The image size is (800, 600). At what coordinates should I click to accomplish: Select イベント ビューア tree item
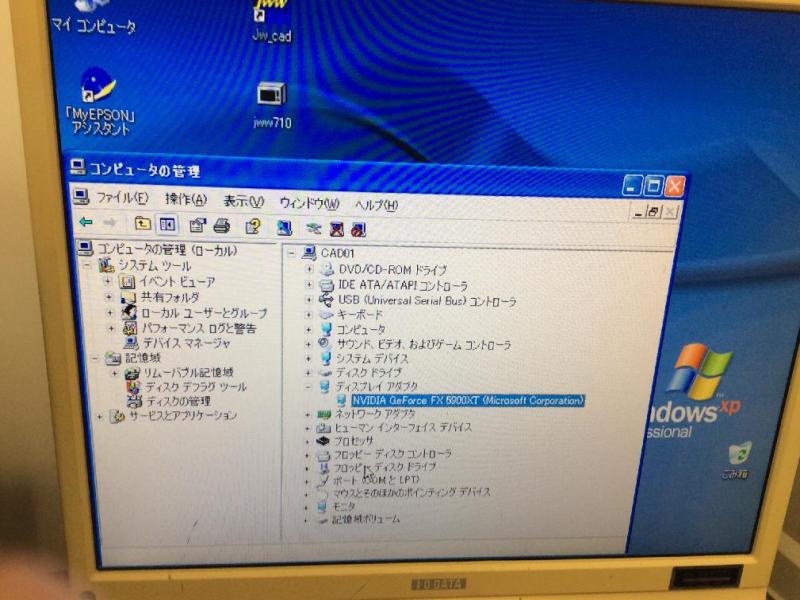(177, 282)
